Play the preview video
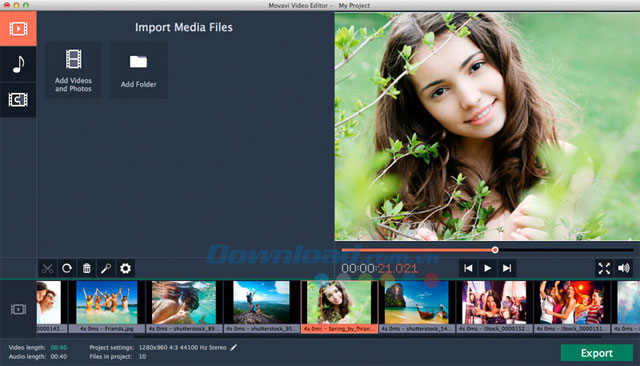Viewport: 640px width, 366px height. click(x=487, y=268)
